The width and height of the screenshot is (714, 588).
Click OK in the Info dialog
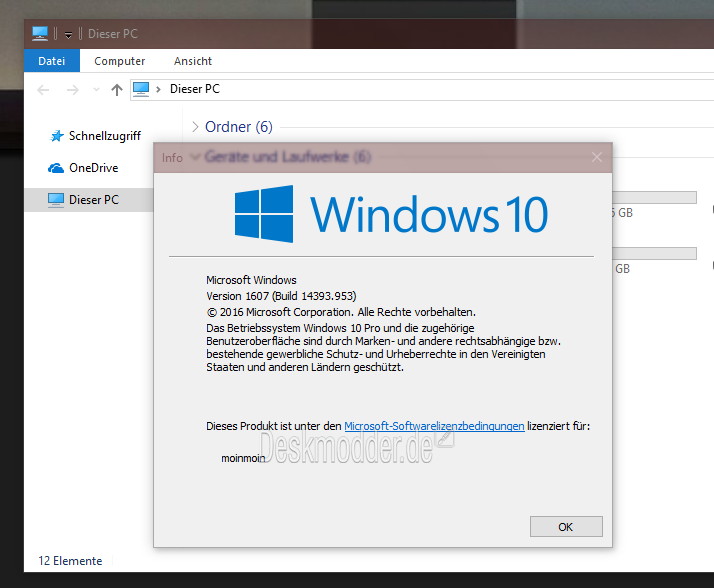(566, 527)
